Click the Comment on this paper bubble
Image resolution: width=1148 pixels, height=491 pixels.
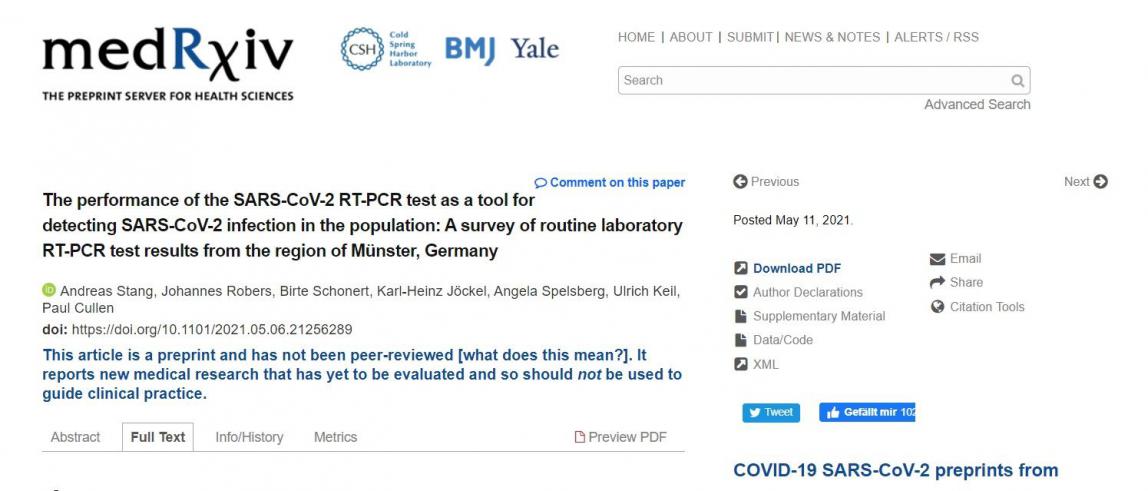click(541, 183)
